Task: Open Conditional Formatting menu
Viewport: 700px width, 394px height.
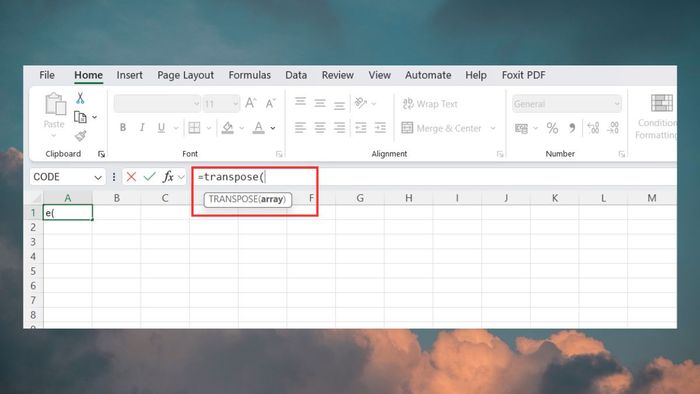Action: click(657, 117)
